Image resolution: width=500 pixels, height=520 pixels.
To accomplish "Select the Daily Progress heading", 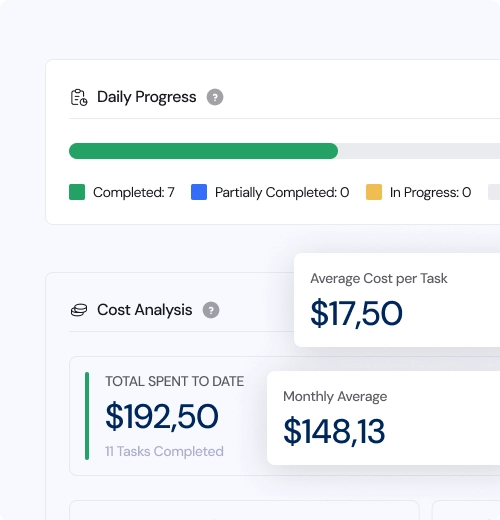I will coord(147,97).
